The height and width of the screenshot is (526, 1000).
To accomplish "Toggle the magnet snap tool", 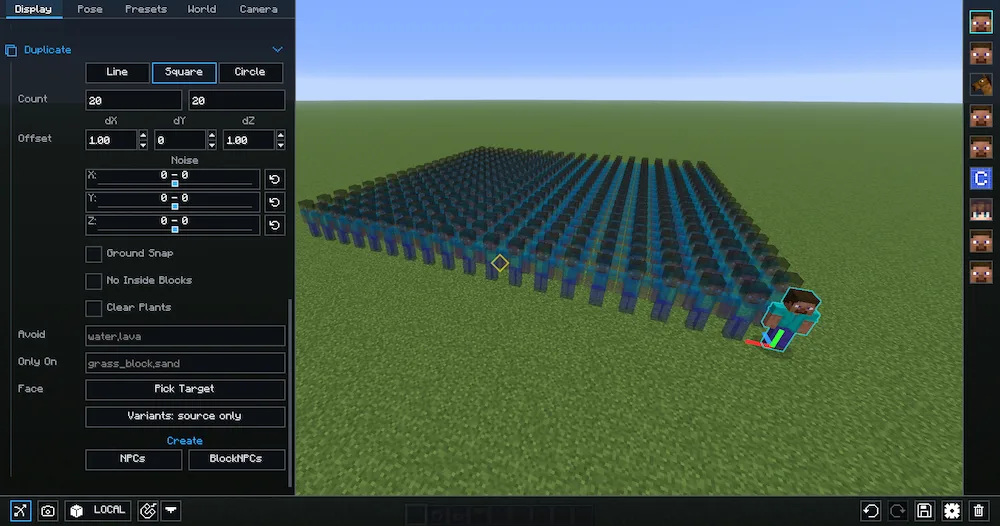I will tap(148, 510).
